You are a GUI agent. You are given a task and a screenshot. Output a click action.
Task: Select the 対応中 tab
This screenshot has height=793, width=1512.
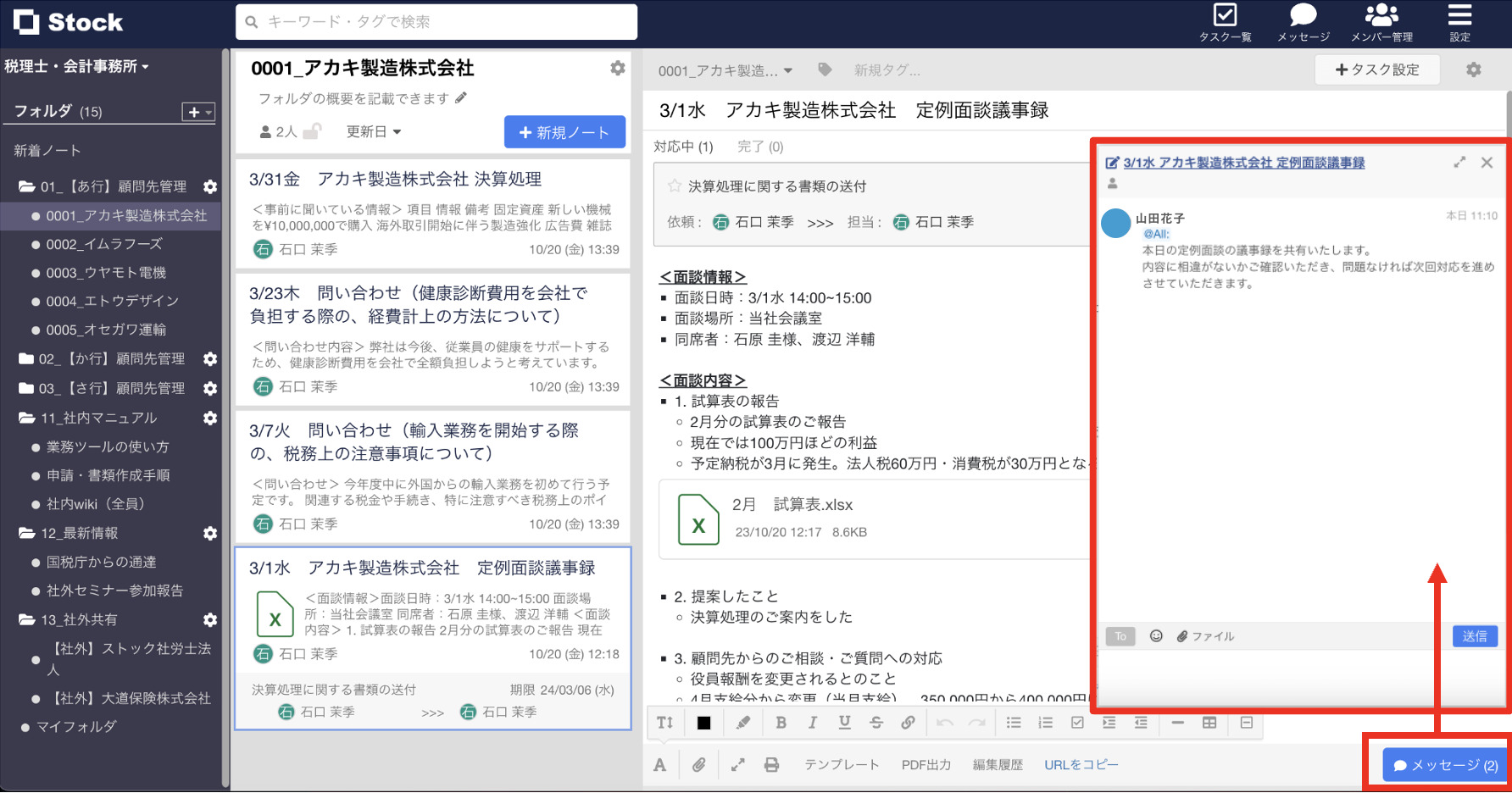[x=683, y=146]
